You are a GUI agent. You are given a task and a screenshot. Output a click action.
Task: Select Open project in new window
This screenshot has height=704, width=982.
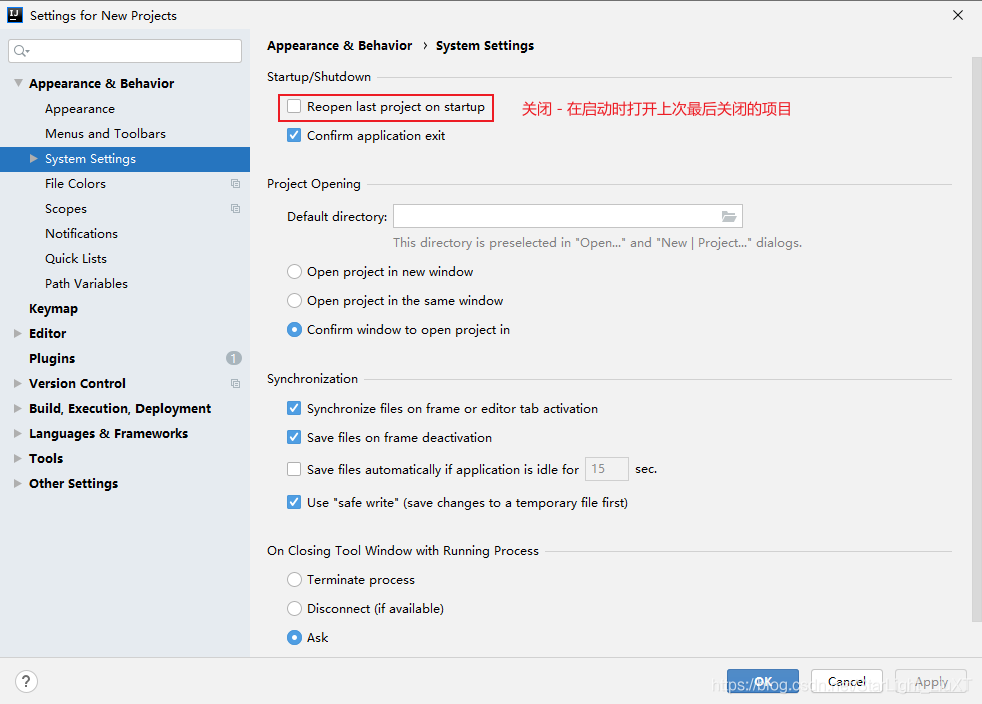pos(294,272)
